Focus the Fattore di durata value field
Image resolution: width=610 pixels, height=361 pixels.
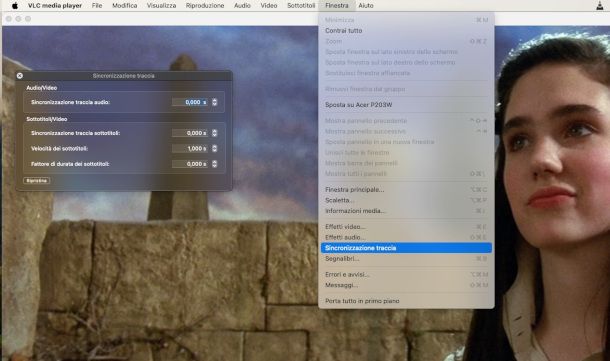point(190,164)
